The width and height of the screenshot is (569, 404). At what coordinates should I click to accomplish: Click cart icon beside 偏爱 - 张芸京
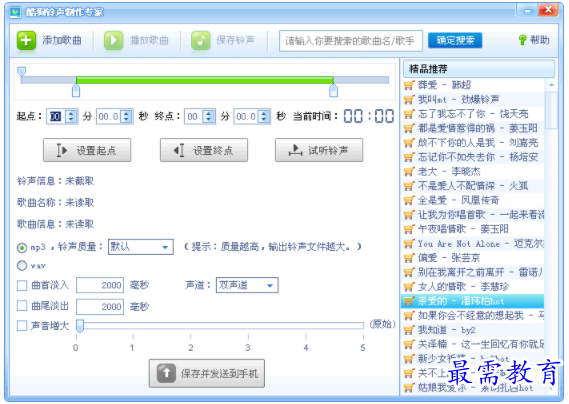pyautogui.click(x=409, y=258)
